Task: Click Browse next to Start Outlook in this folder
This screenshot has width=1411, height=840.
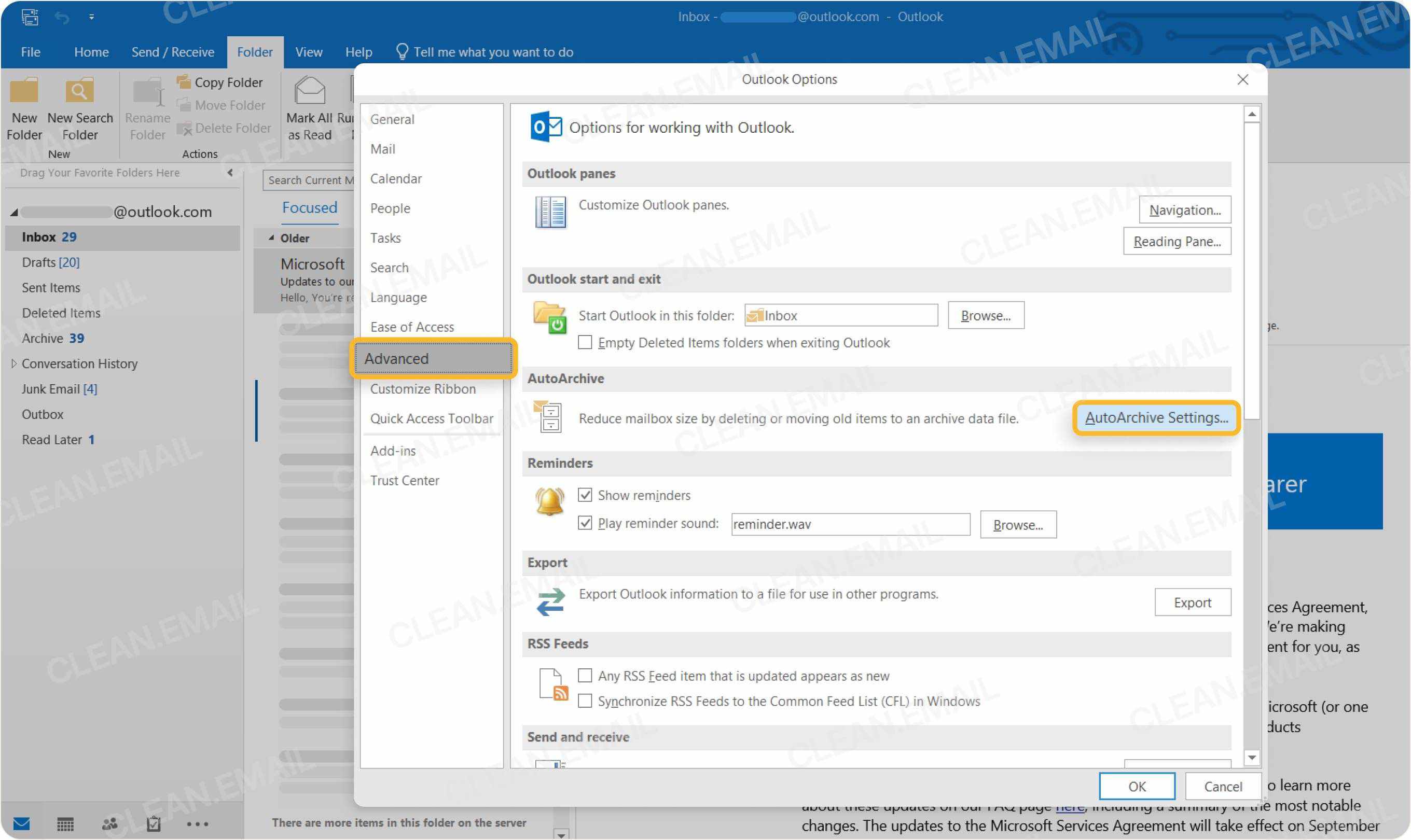Action: coord(986,315)
